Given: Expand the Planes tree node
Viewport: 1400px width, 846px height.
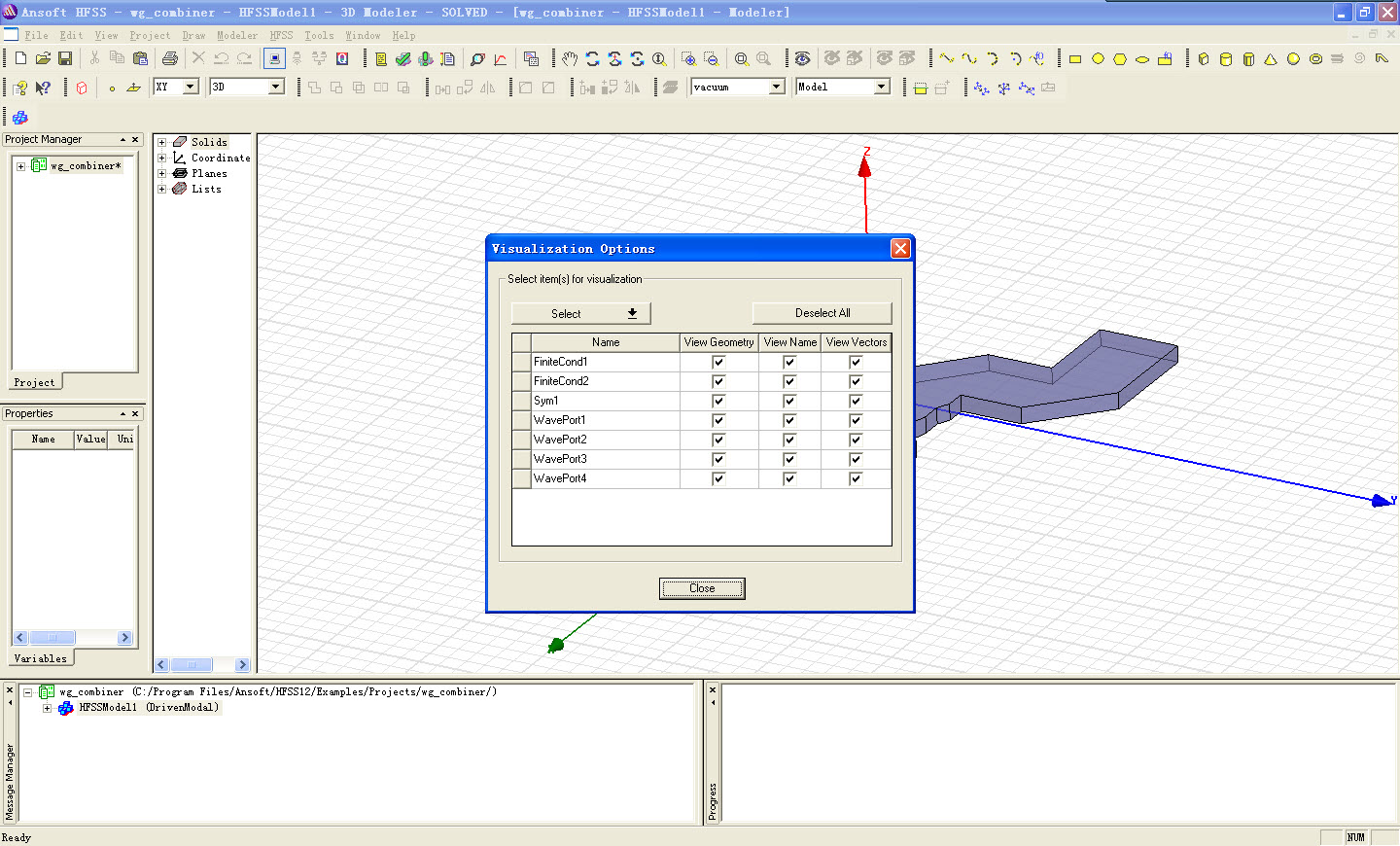Looking at the screenshot, I should (162, 173).
